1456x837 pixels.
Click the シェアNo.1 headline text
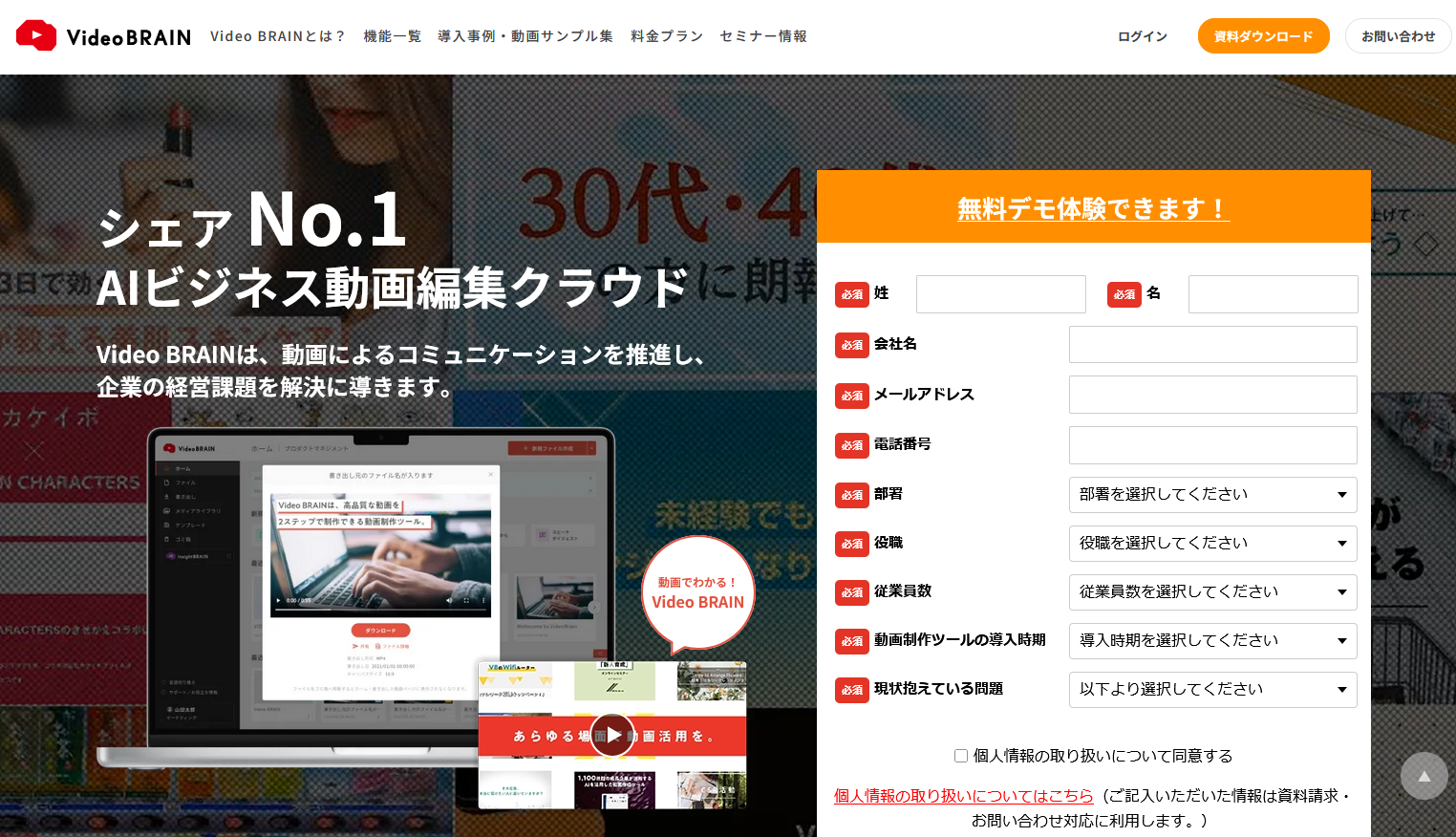point(252,220)
